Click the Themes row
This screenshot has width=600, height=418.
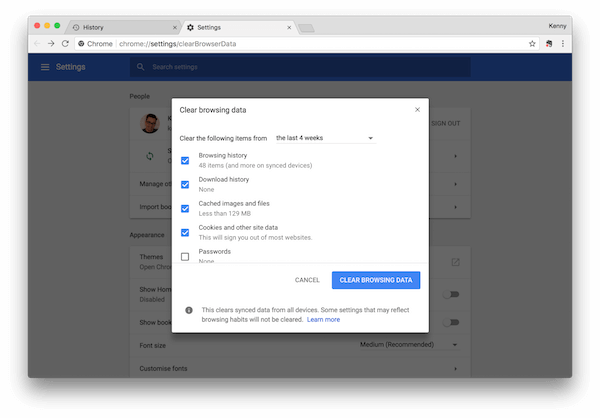point(300,262)
